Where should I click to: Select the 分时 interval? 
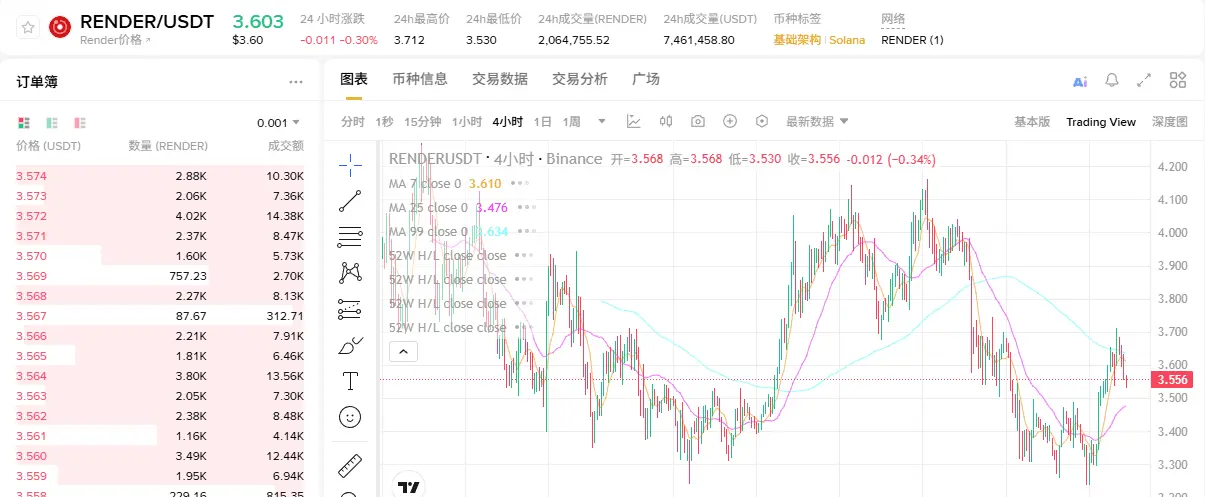[353, 122]
